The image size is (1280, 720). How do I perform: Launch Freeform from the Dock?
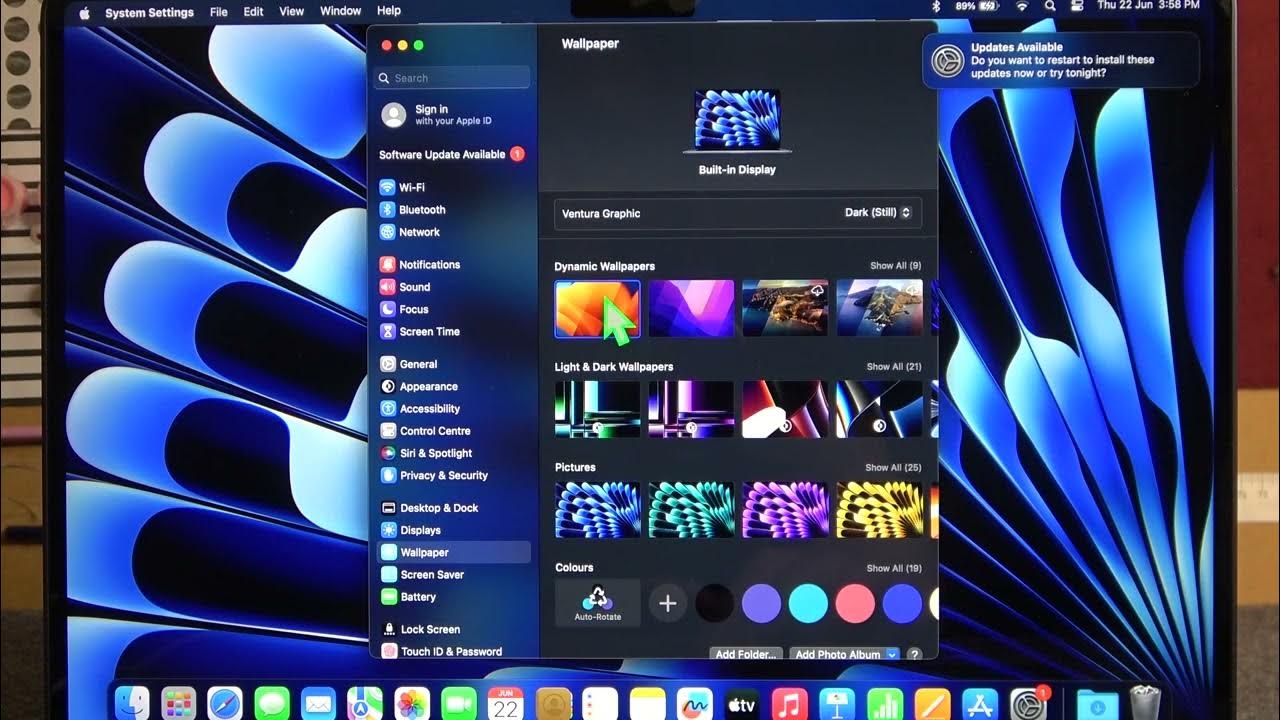click(694, 705)
